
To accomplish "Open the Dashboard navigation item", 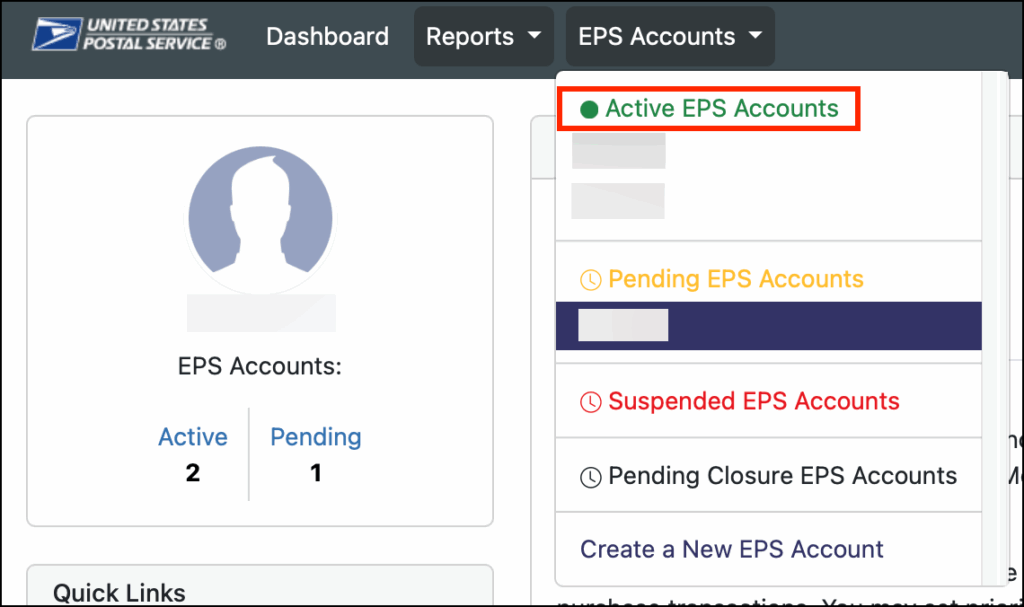I will pos(327,37).
